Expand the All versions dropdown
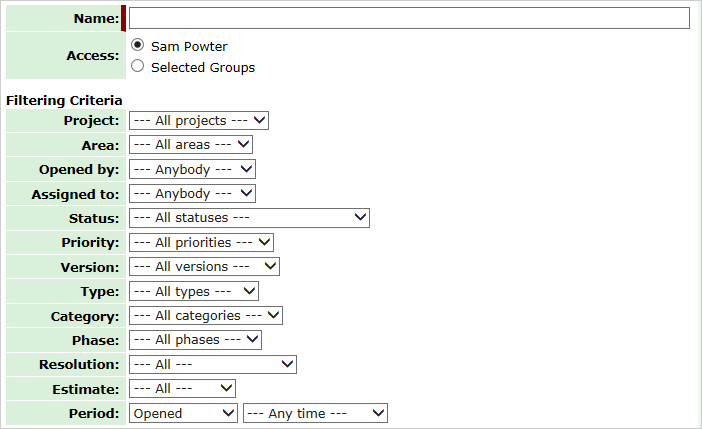 205,266
